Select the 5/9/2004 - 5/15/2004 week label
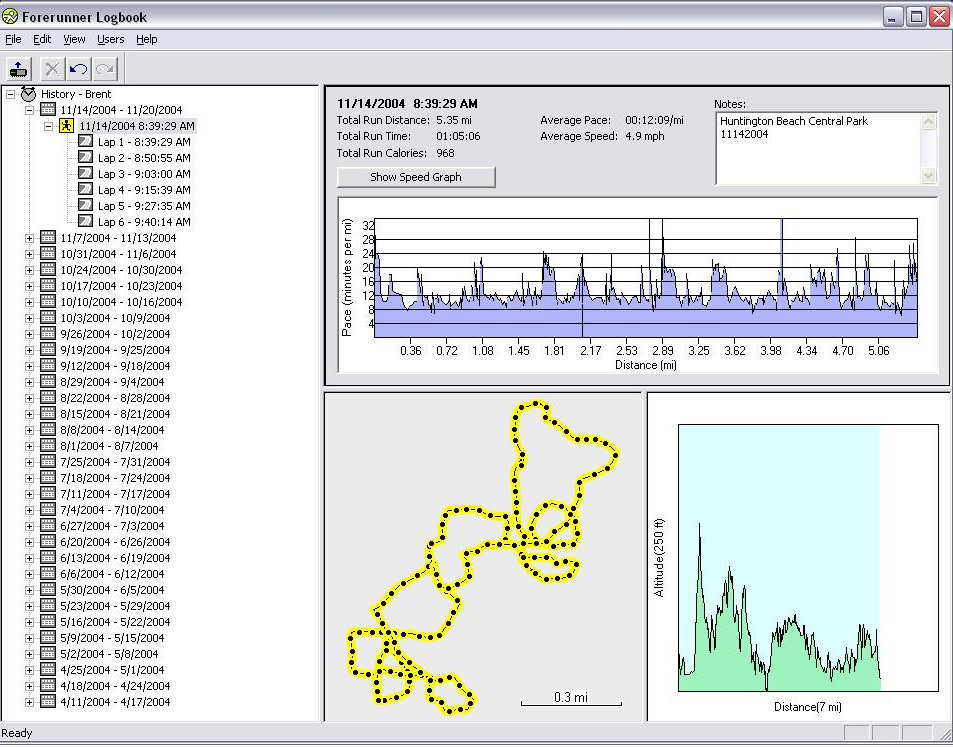The image size is (953, 747). tap(112, 638)
